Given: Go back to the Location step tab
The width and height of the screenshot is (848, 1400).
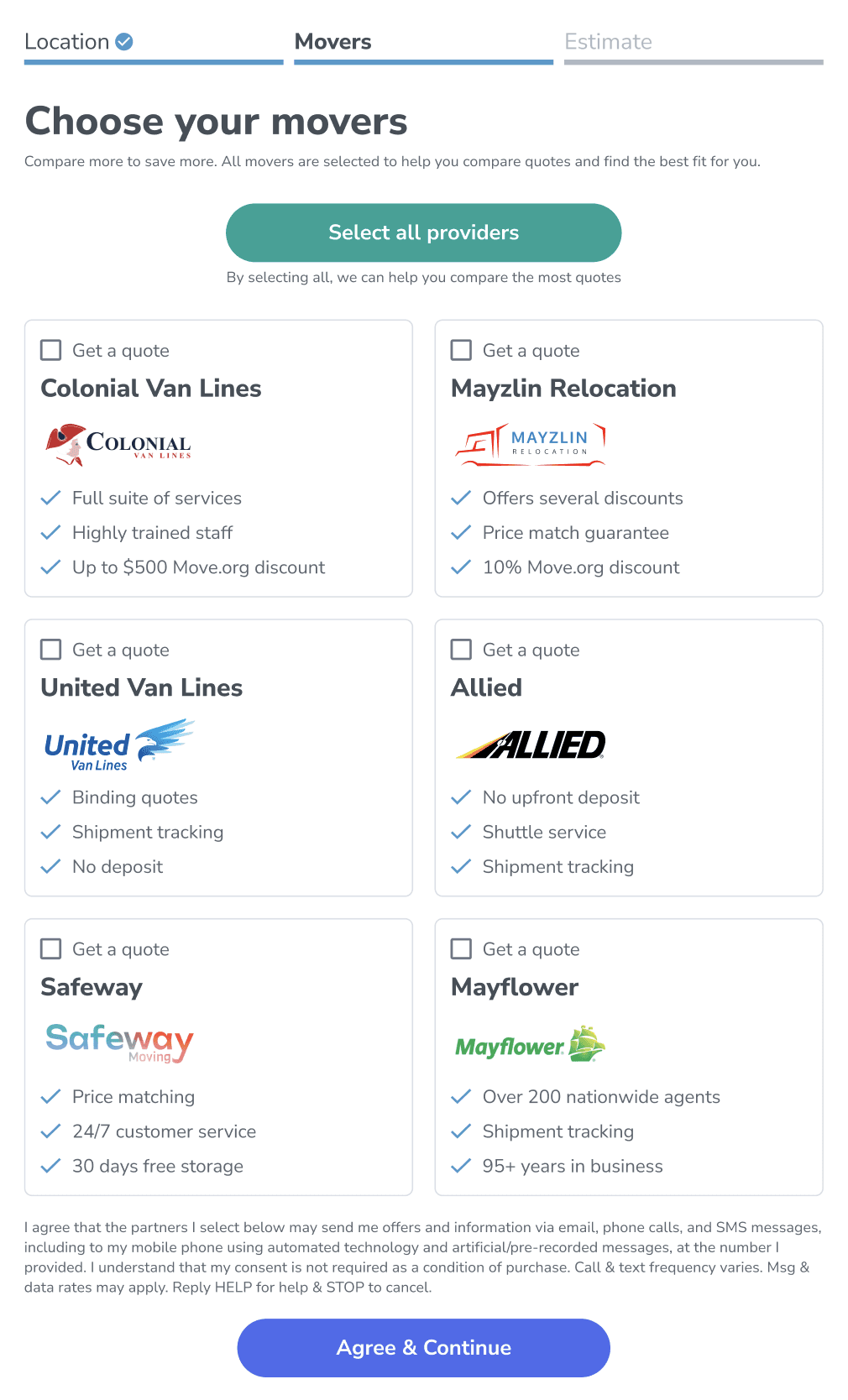Looking at the screenshot, I should (154, 45).
